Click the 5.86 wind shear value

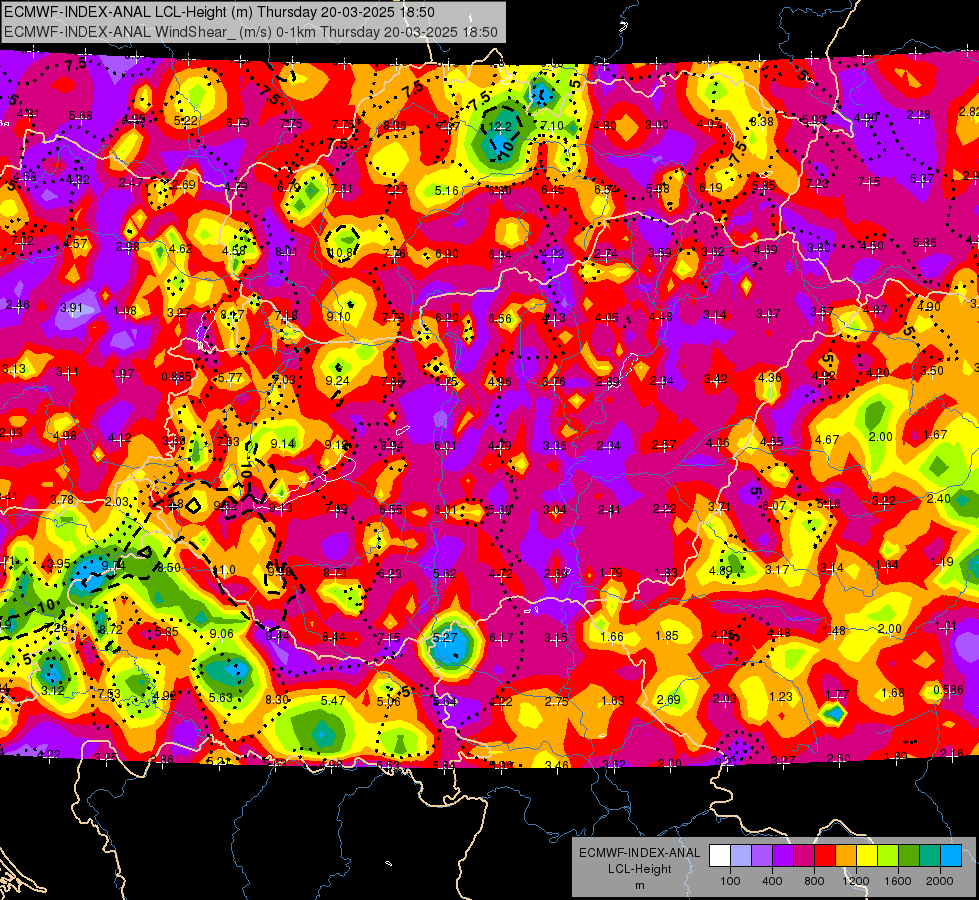(x=925, y=242)
